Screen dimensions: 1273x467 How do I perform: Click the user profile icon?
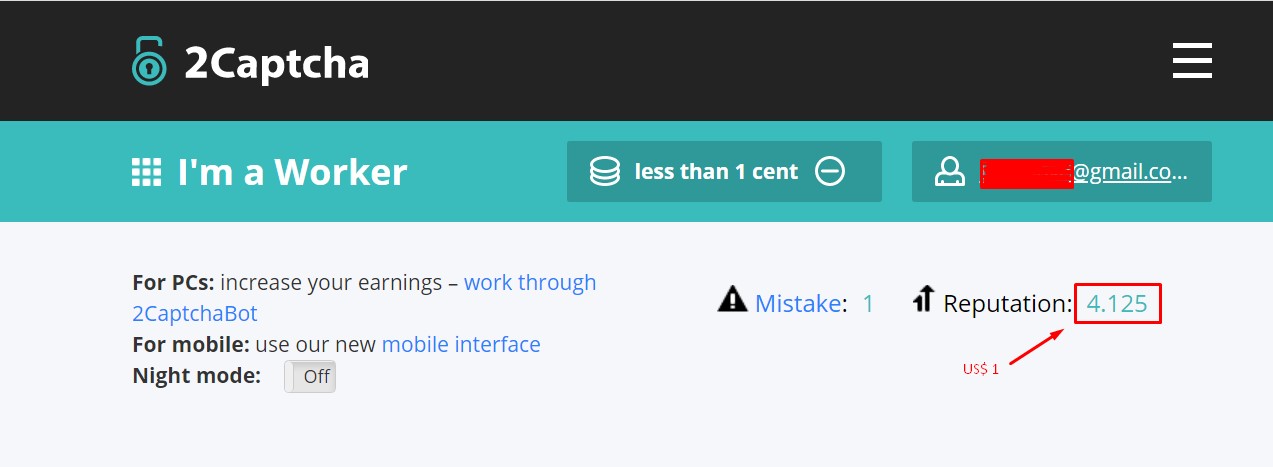948,172
